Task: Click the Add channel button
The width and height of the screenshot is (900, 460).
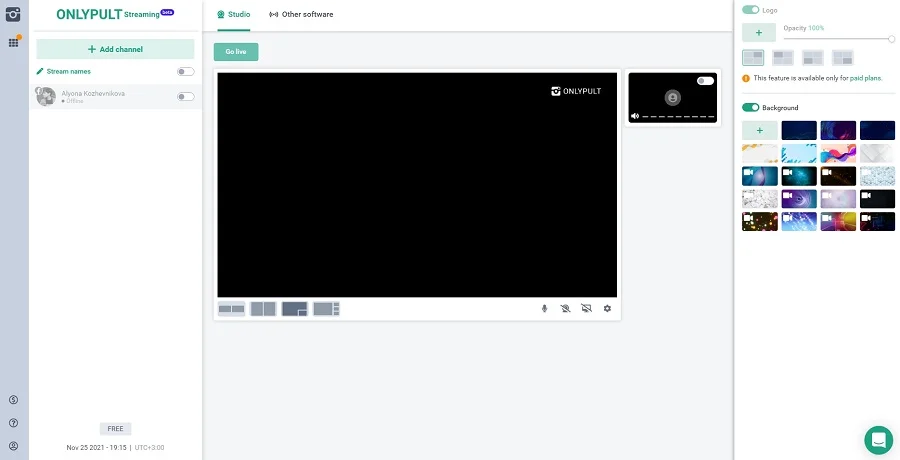Action: (x=115, y=49)
